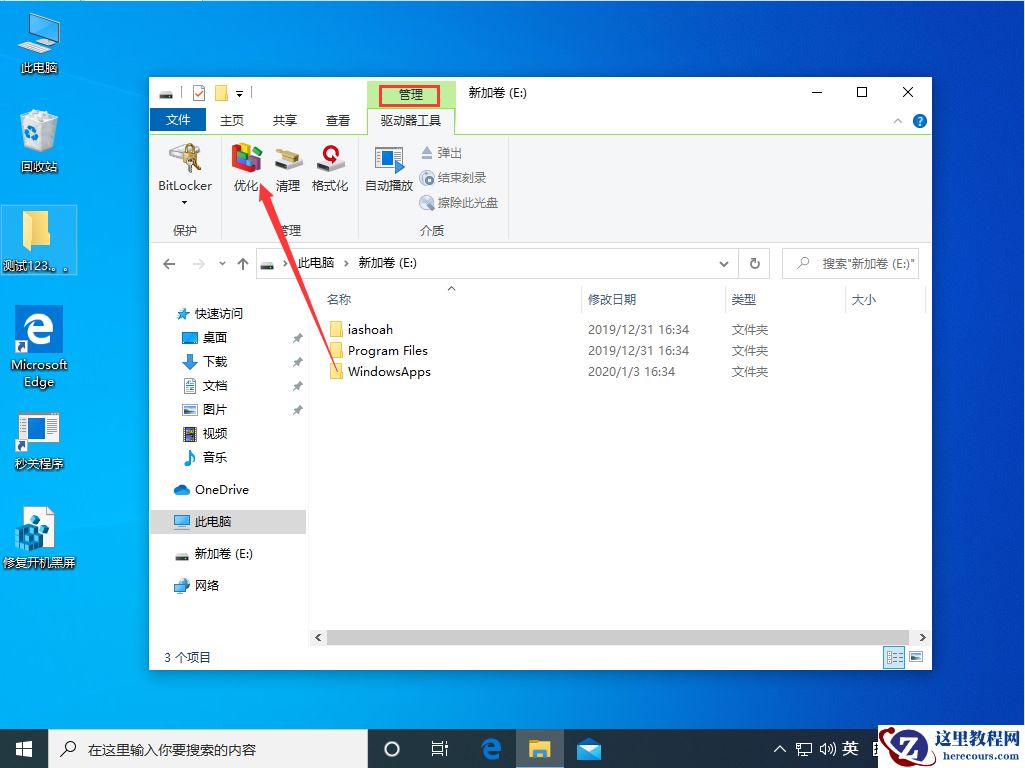The width and height of the screenshot is (1025, 768).
Task: Collapse the ribbon with the chevron
Action: 897,119
